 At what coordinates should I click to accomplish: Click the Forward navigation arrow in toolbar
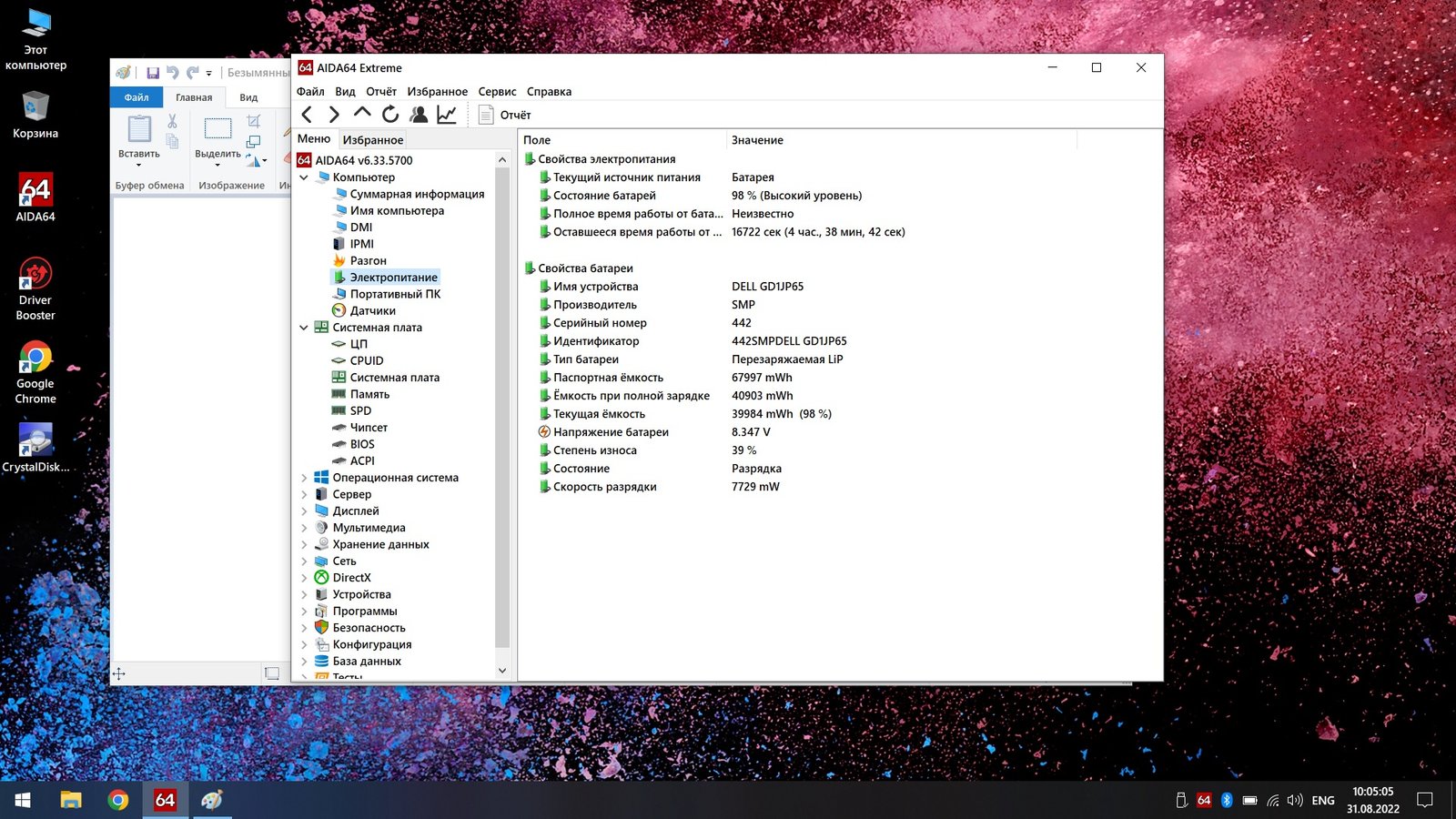[334, 115]
